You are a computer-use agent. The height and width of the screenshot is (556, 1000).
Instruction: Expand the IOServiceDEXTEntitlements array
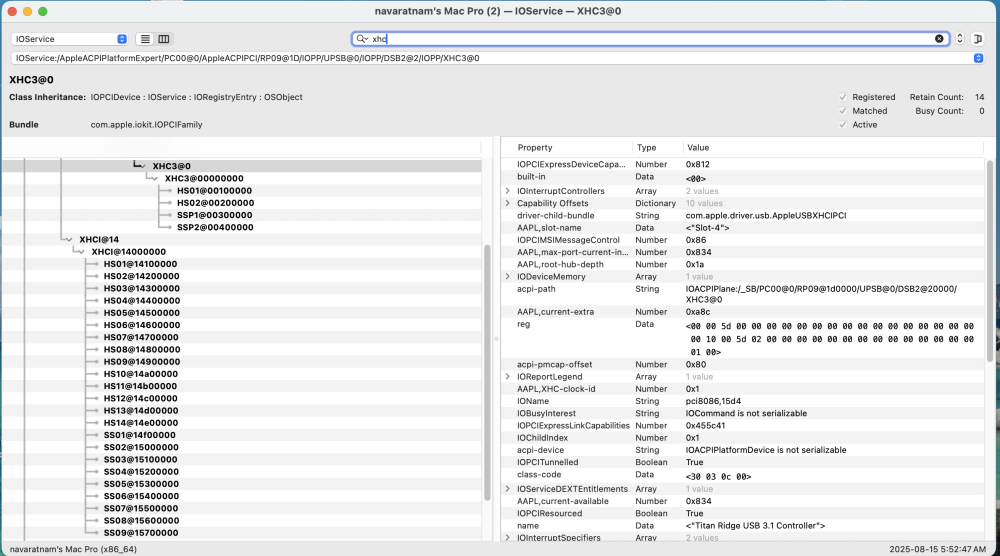[508, 489]
